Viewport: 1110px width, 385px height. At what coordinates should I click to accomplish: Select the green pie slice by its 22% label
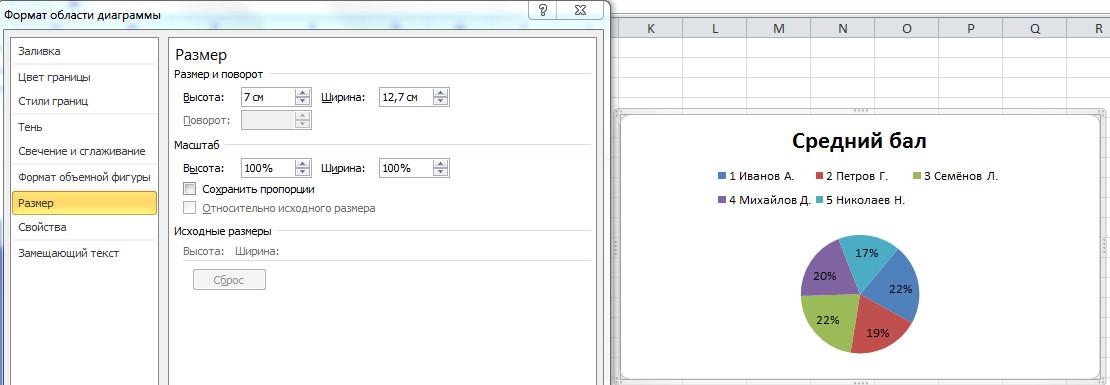[828, 320]
